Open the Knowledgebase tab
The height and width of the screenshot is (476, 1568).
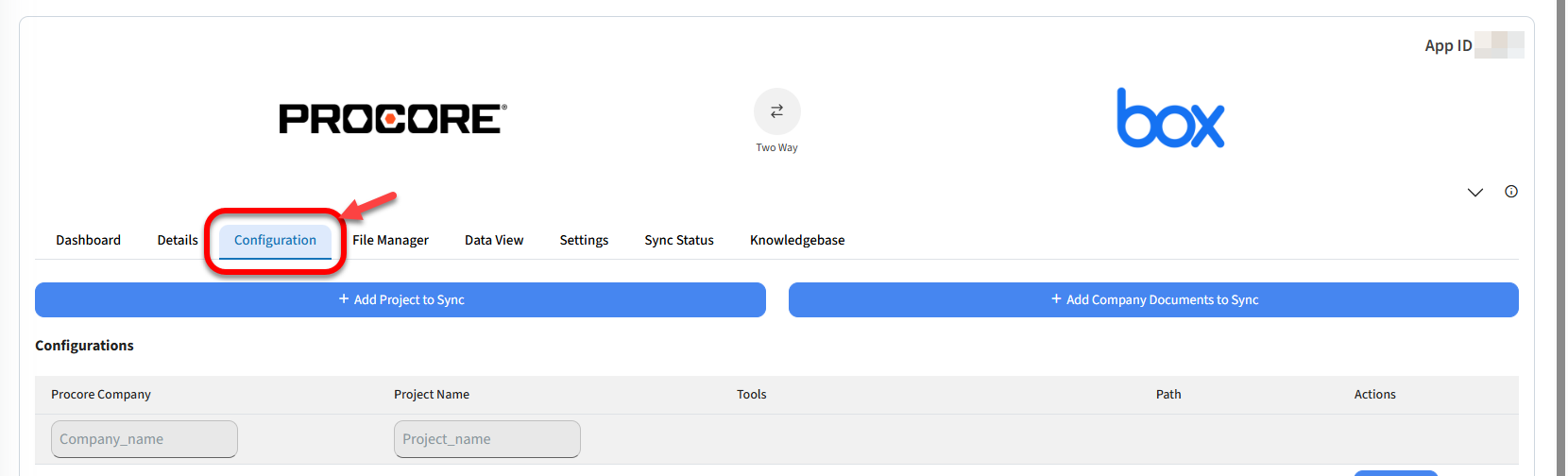pyautogui.click(x=797, y=240)
